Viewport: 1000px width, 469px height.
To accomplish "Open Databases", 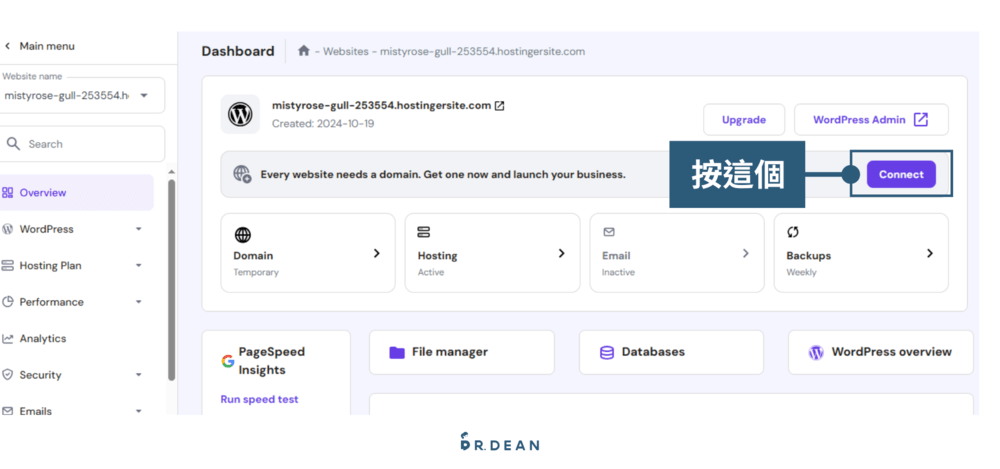I will pyautogui.click(x=671, y=352).
